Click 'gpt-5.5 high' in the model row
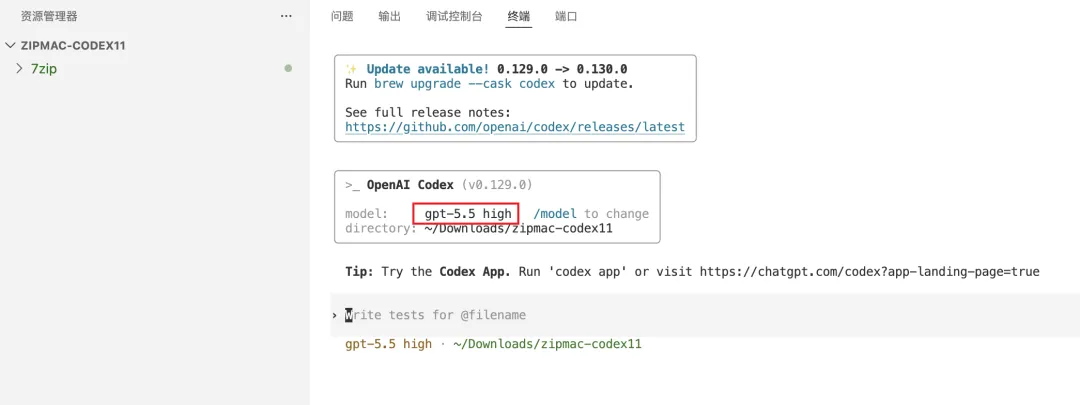Image resolution: width=1080 pixels, height=405 pixels. pos(468,214)
